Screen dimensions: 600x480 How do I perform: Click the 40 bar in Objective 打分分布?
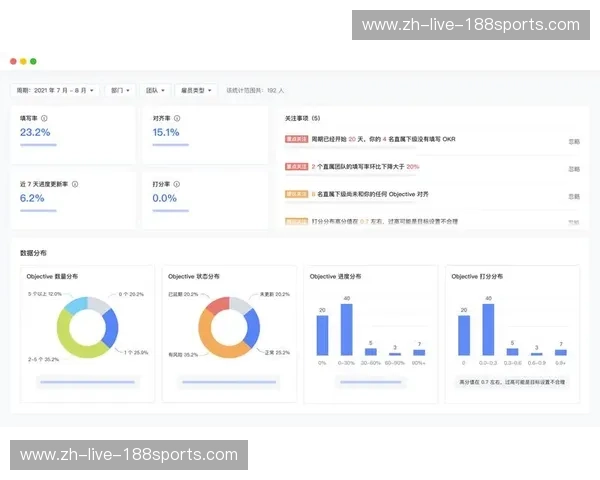coord(488,328)
